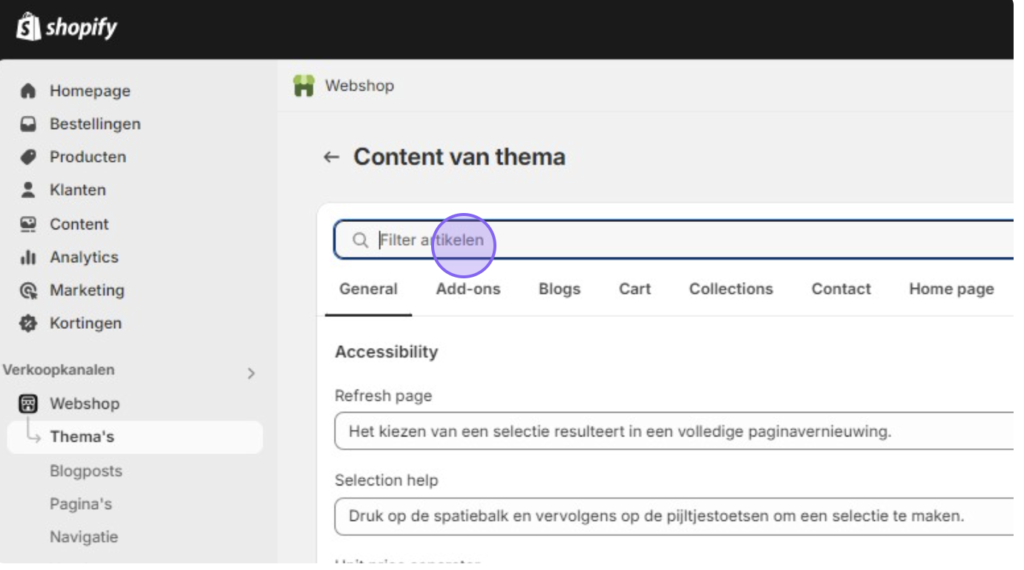This screenshot has width=1024, height=570.
Task: Switch to the Add-ons tab
Action: point(468,289)
